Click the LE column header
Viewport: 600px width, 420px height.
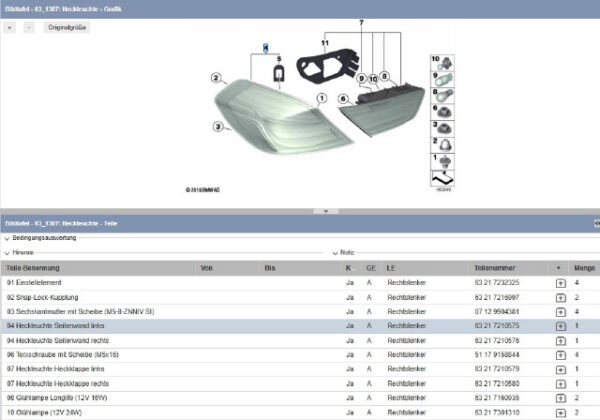[391, 268]
